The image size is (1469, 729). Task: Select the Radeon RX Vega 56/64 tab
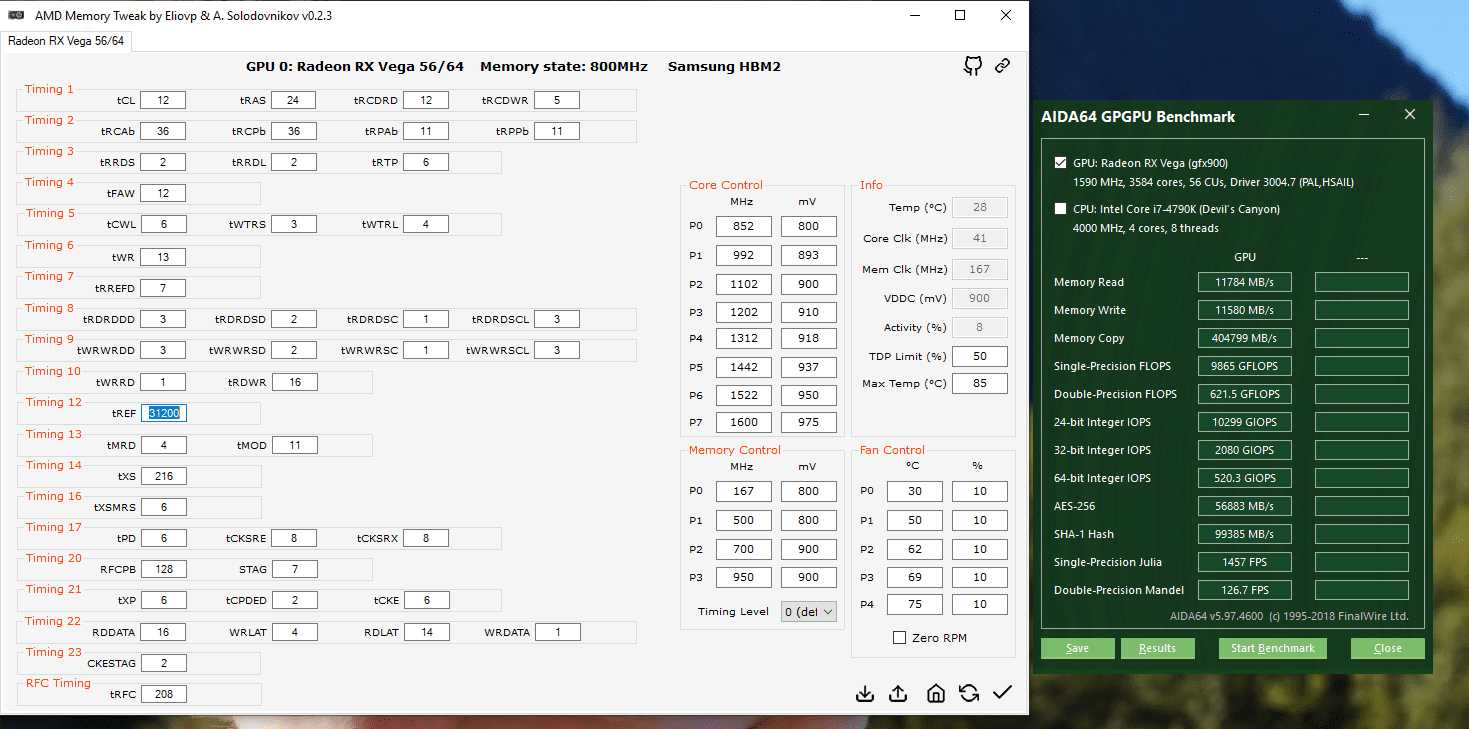coord(66,41)
